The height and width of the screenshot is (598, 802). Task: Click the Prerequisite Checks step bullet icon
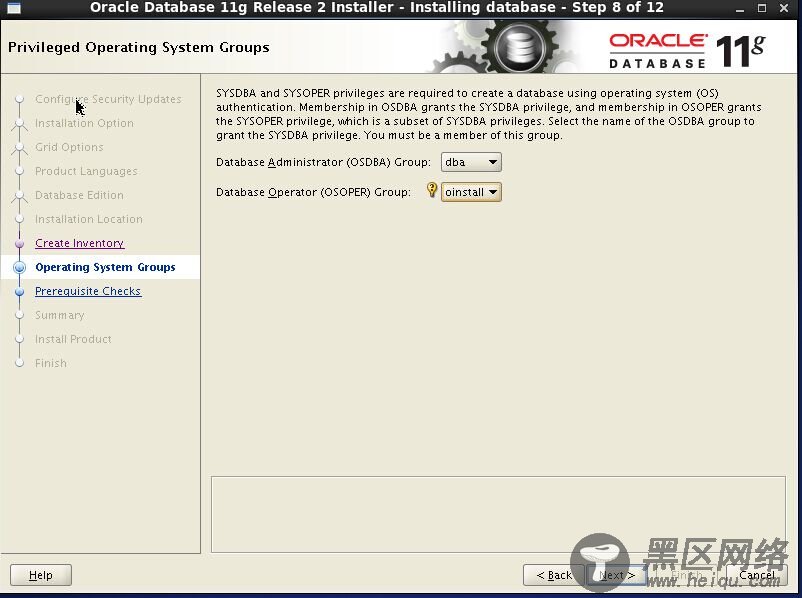19,292
